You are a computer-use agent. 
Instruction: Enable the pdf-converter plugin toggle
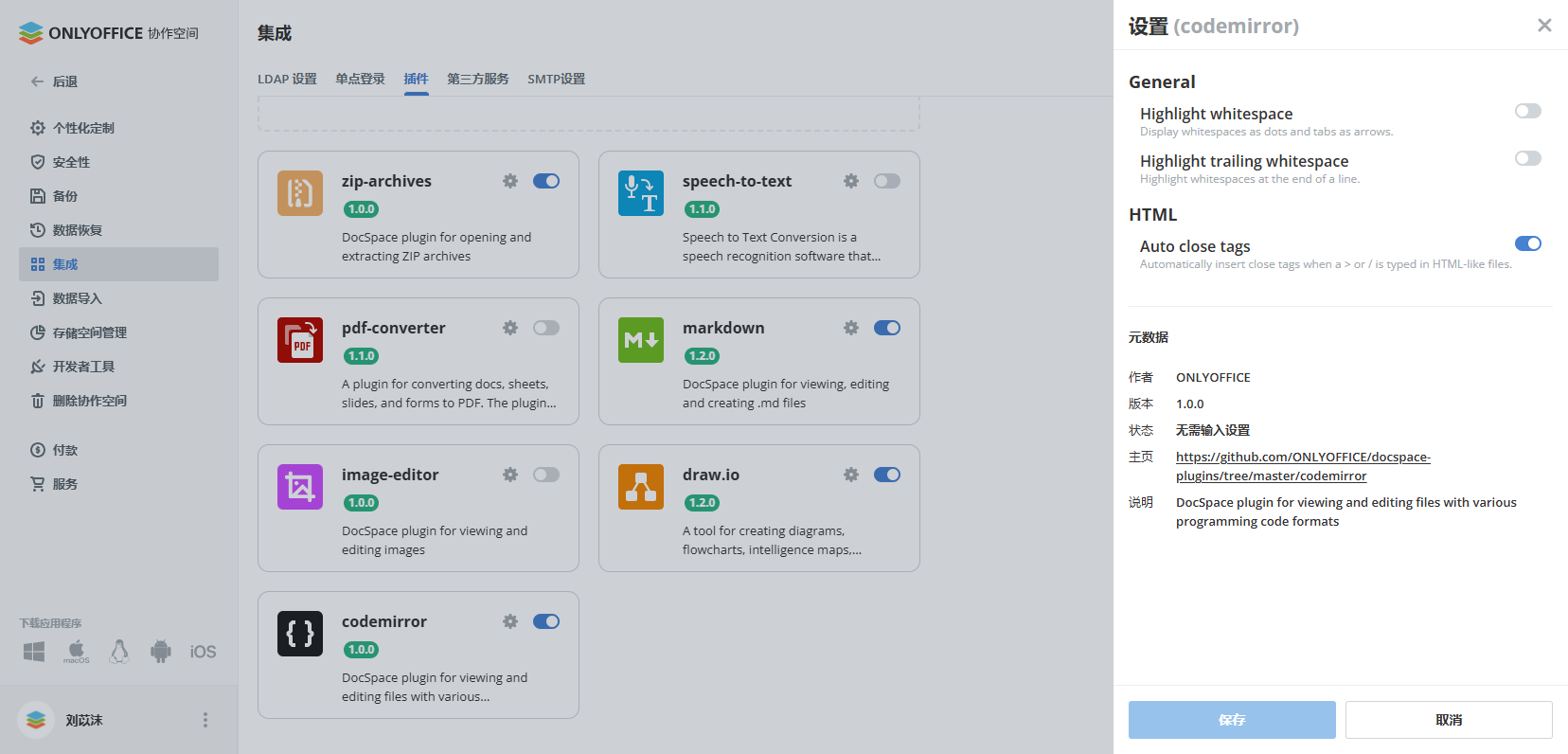[546, 328]
